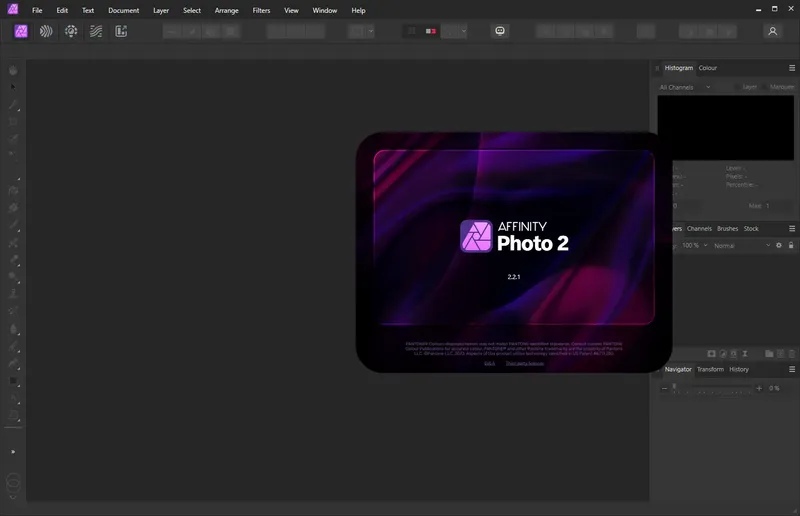Open the Filters menu
This screenshot has height=516, width=800.
(x=261, y=10)
